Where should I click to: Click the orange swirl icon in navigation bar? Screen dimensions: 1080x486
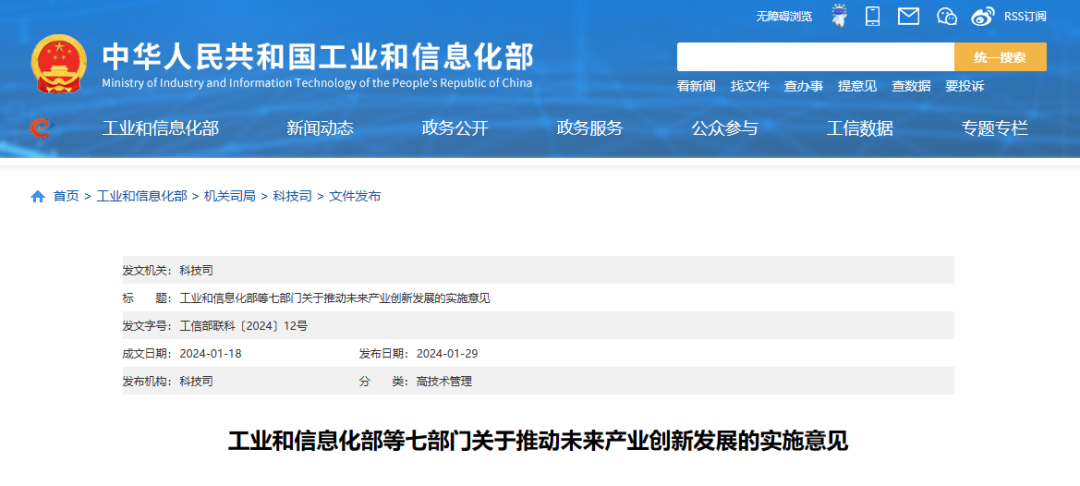pos(41,127)
